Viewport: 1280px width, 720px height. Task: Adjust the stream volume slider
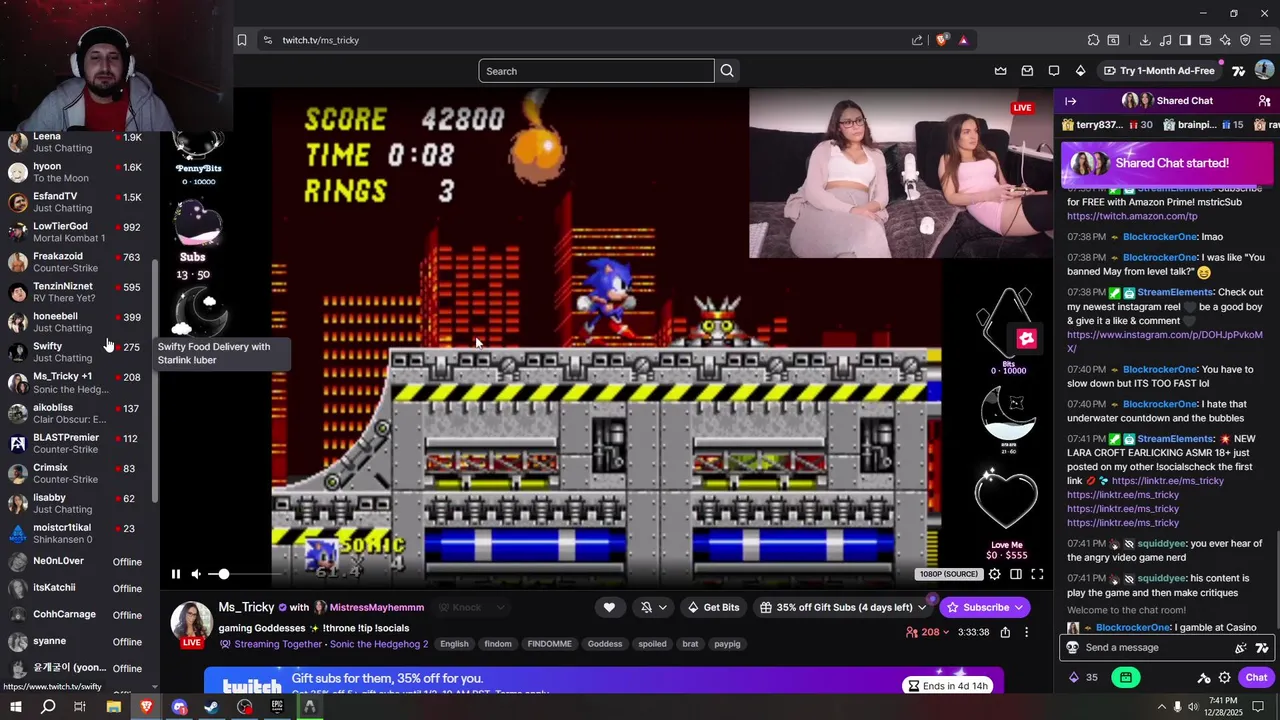(x=245, y=574)
